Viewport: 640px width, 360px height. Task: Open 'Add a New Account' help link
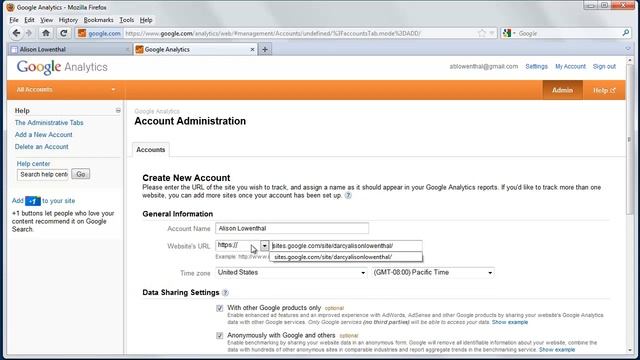[x=44, y=135]
